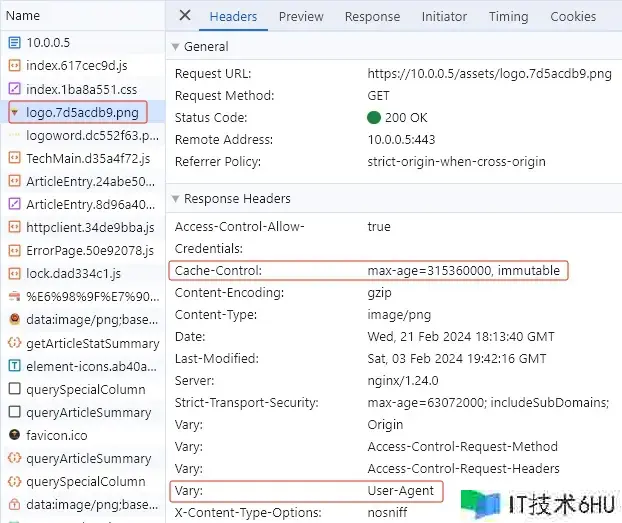Click the Request URL value
The height and width of the screenshot is (523, 622).
489,74
